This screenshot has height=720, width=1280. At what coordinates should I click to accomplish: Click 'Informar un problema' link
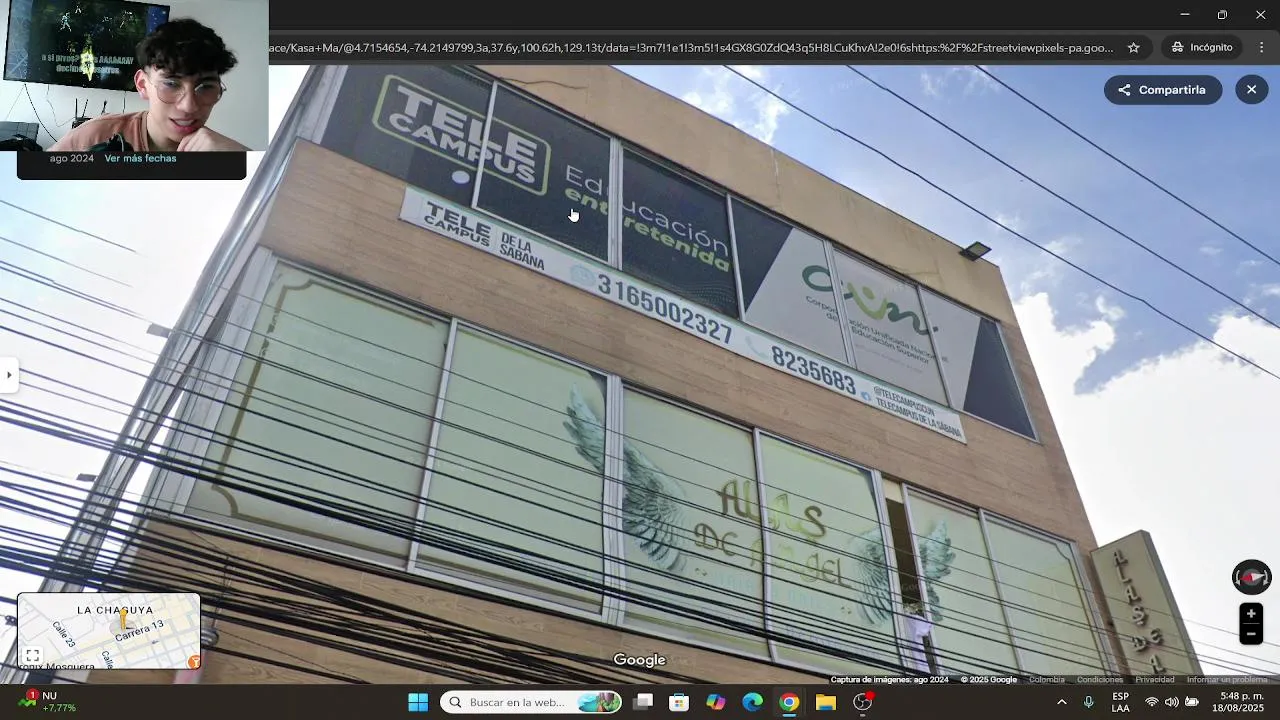(x=1227, y=680)
